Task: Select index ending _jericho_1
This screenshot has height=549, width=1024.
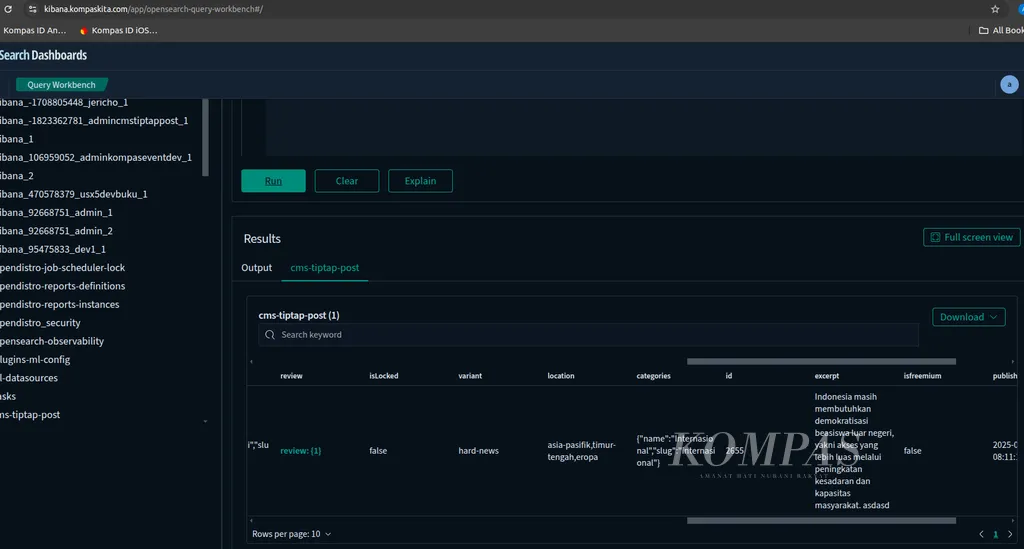Action: [64, 102]
